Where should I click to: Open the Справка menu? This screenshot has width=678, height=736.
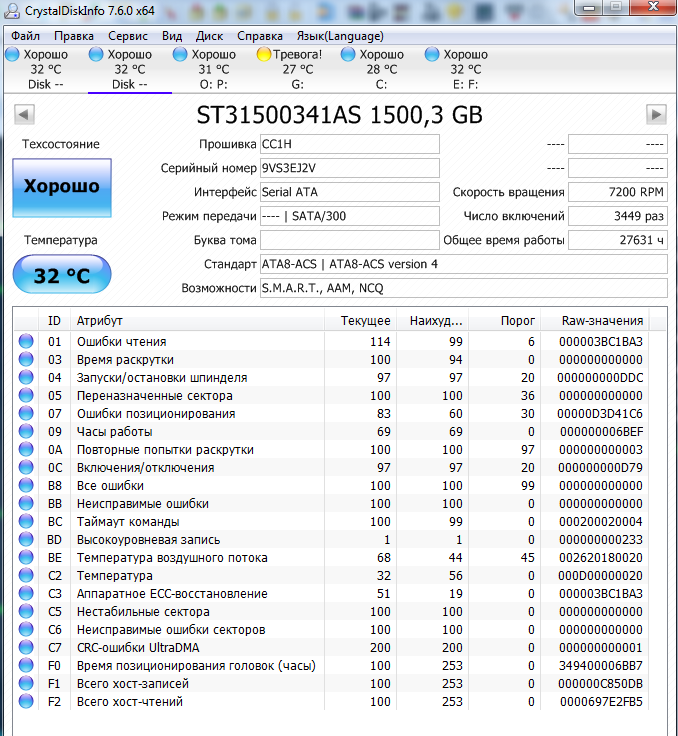click(260, 36)
